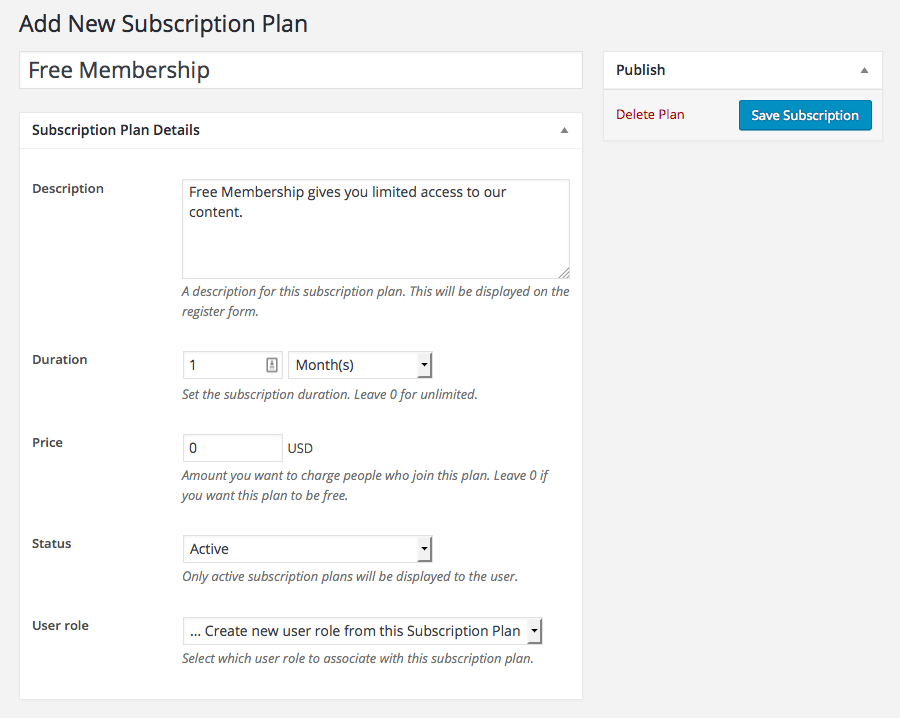Viewport: 900px width, 718px height.
Task: Click the Publish panel header title
Action: [641, 70]
